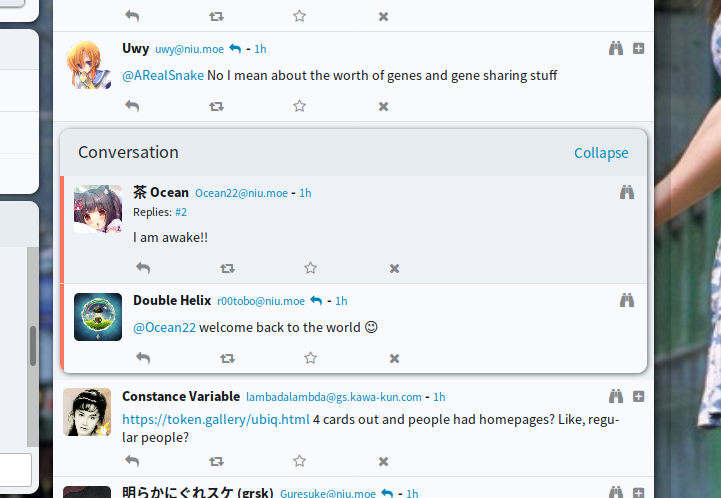
Task: Dismiss Constance Variable's post with X icon
Action: (383, 461)
